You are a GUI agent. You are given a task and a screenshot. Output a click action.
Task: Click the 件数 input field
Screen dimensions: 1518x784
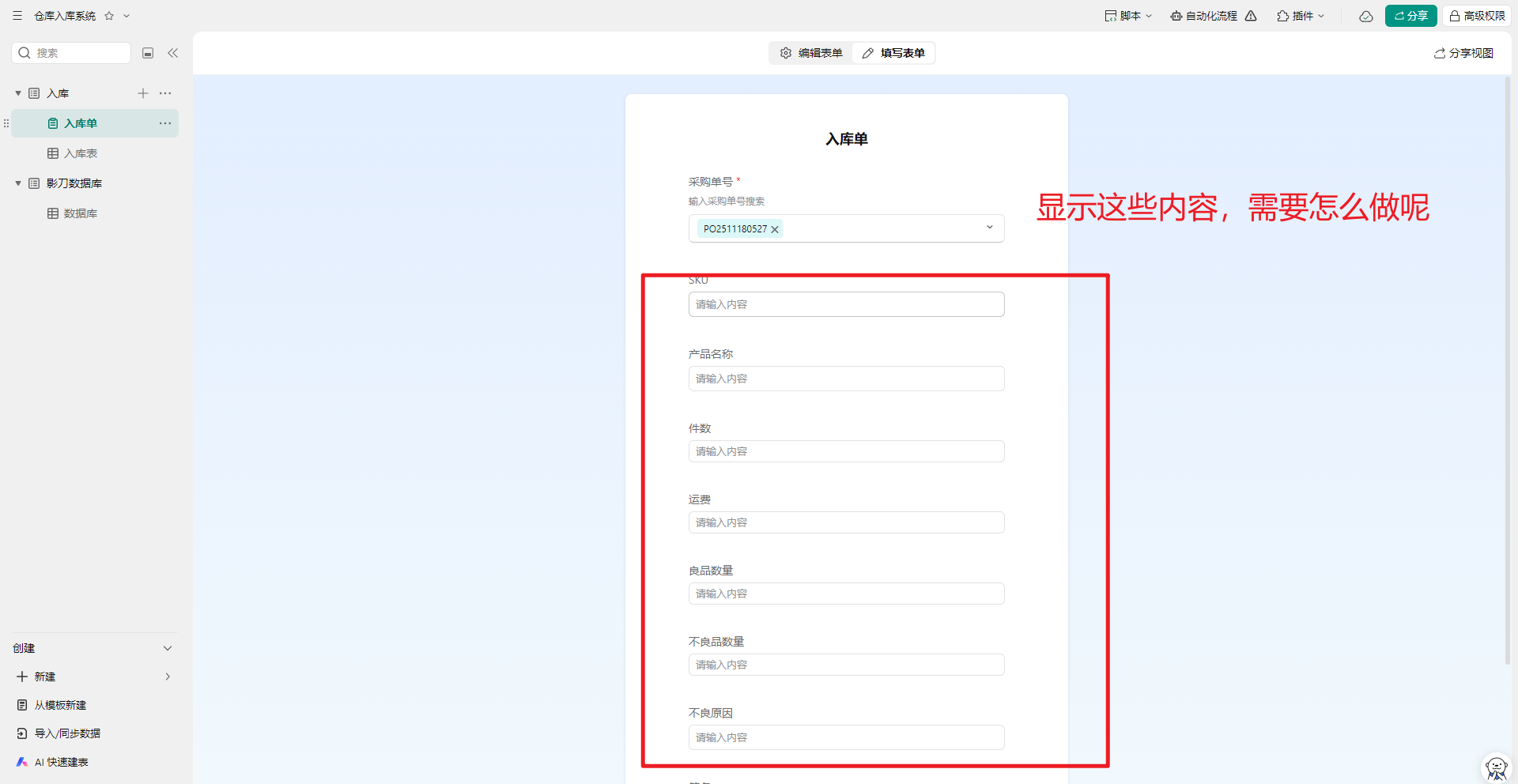click(x=846, y=451)
